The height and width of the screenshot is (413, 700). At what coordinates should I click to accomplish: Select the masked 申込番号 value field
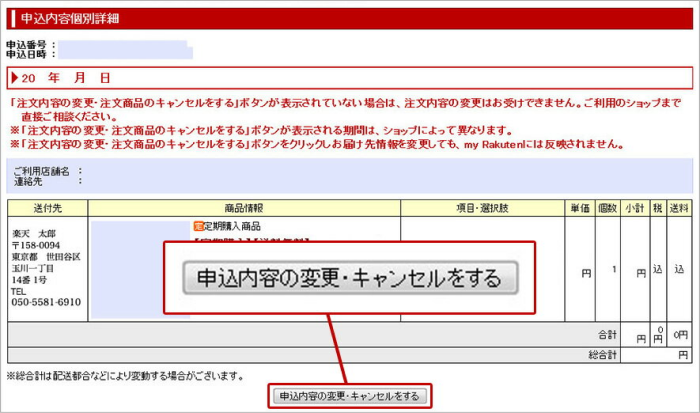pos(122,45)
